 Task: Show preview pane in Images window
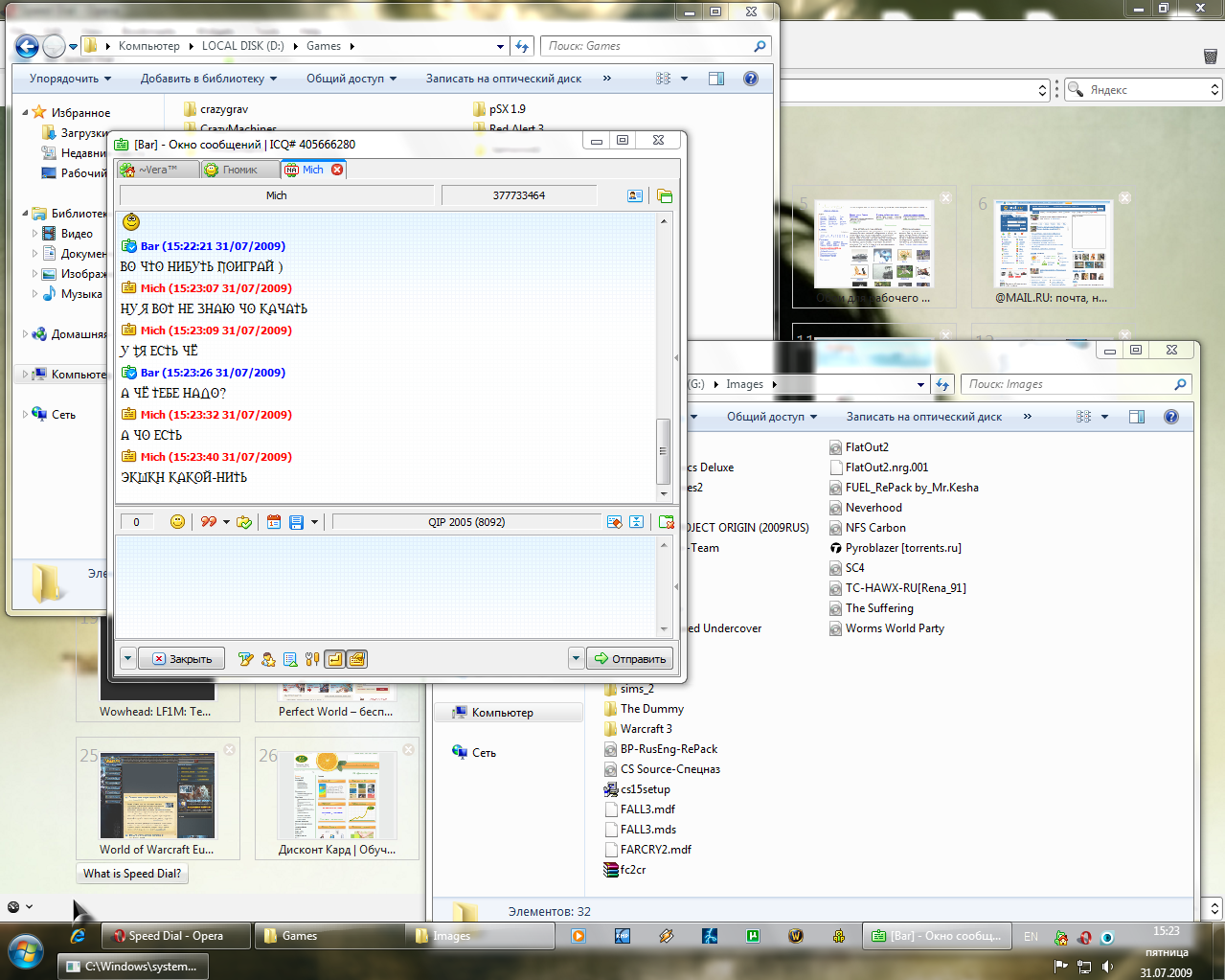tap(1137, 417)
